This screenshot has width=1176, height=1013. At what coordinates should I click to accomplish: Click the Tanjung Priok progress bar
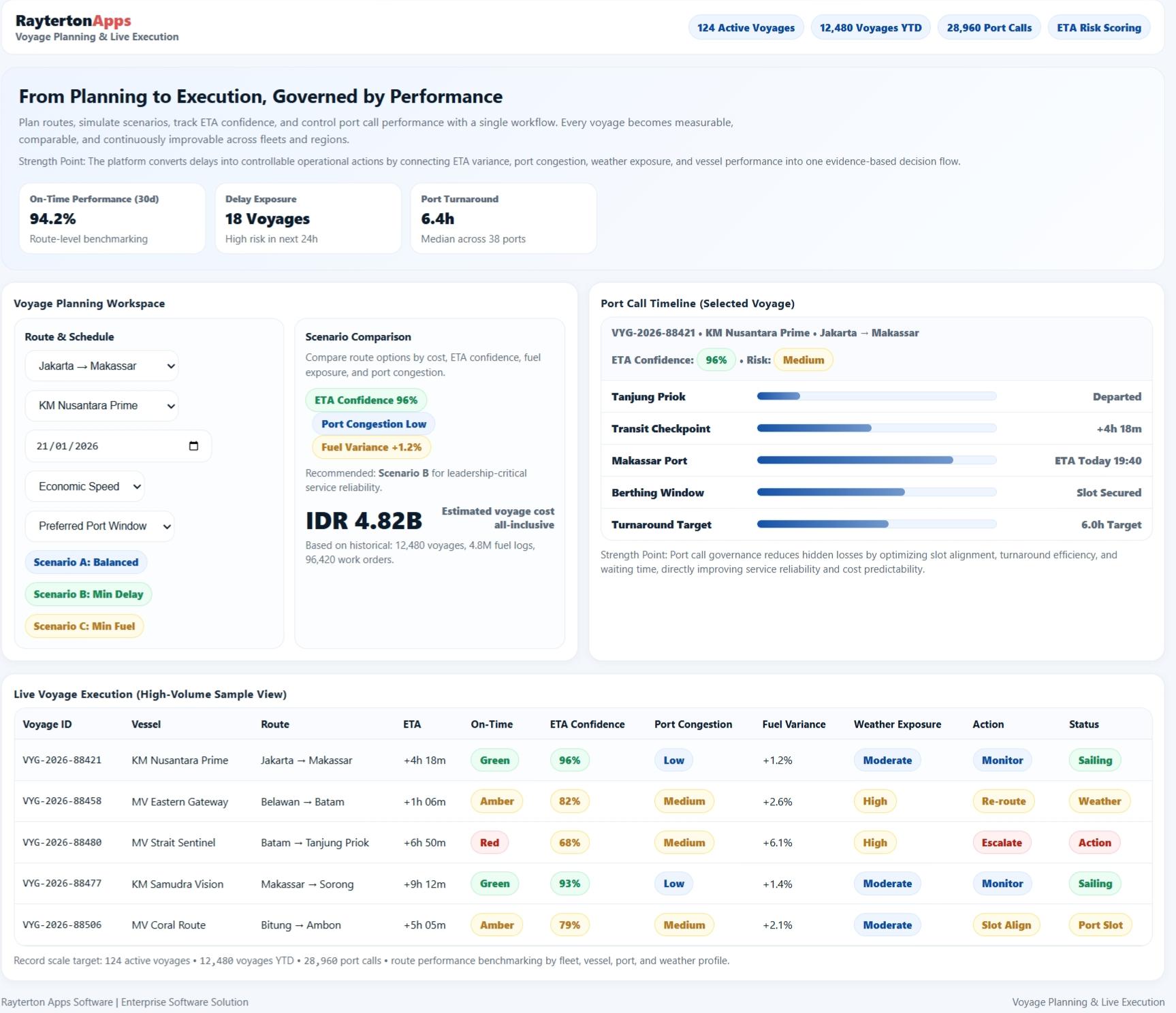(876, 397)
